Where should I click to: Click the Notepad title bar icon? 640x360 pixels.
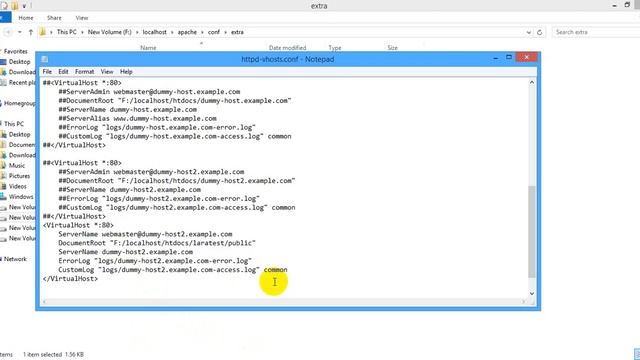45,59
